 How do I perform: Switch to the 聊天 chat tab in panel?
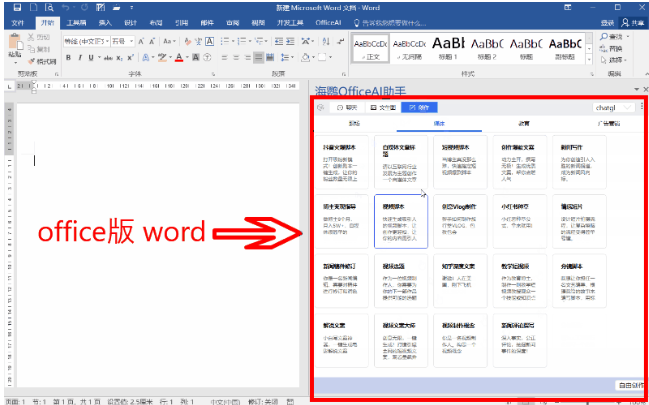347,108
